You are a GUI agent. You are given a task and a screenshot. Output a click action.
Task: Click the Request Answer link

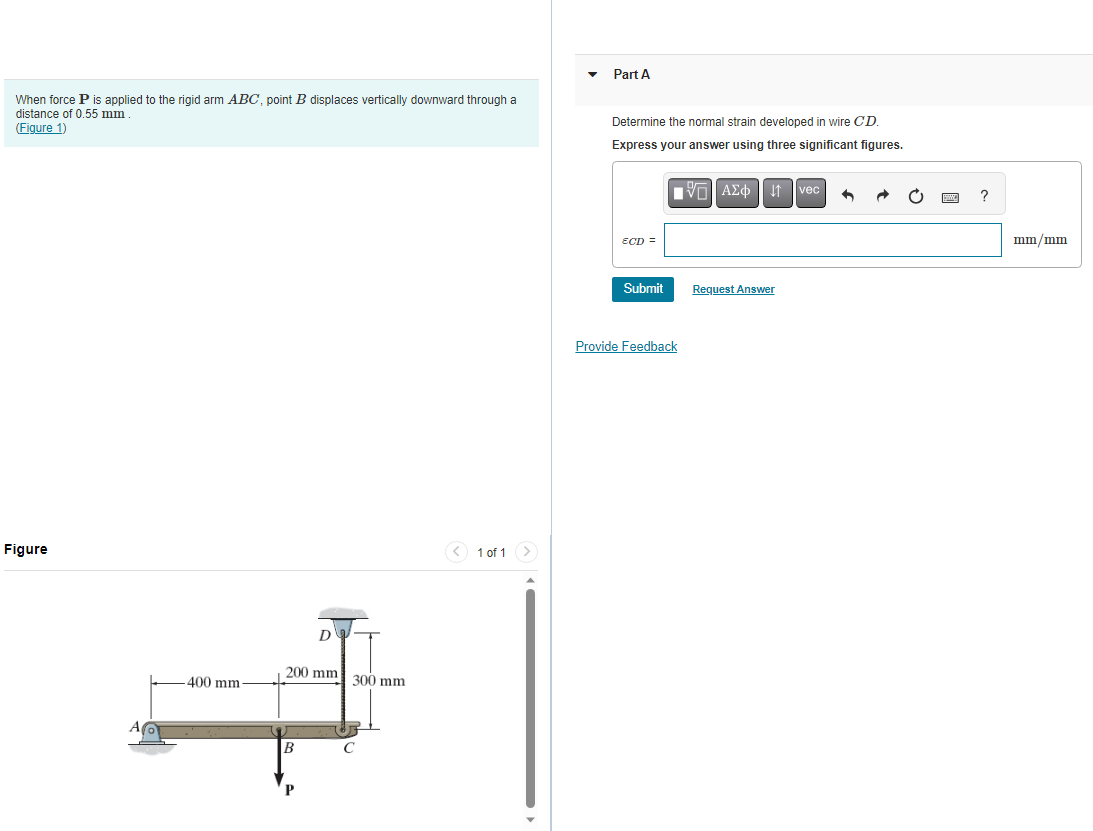(x=733, y=289)
